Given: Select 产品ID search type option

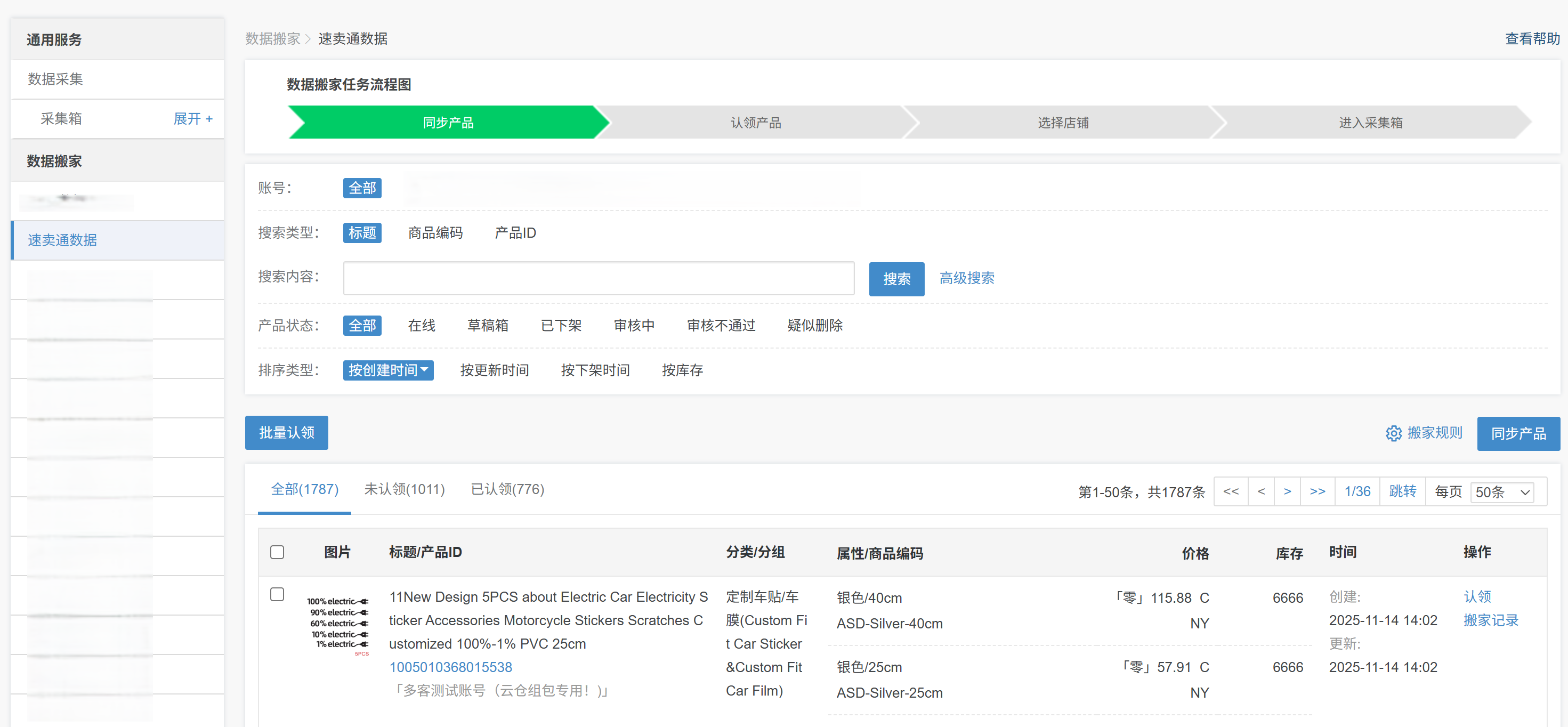Looking at the screenshot, I should (x=515, y=232).
